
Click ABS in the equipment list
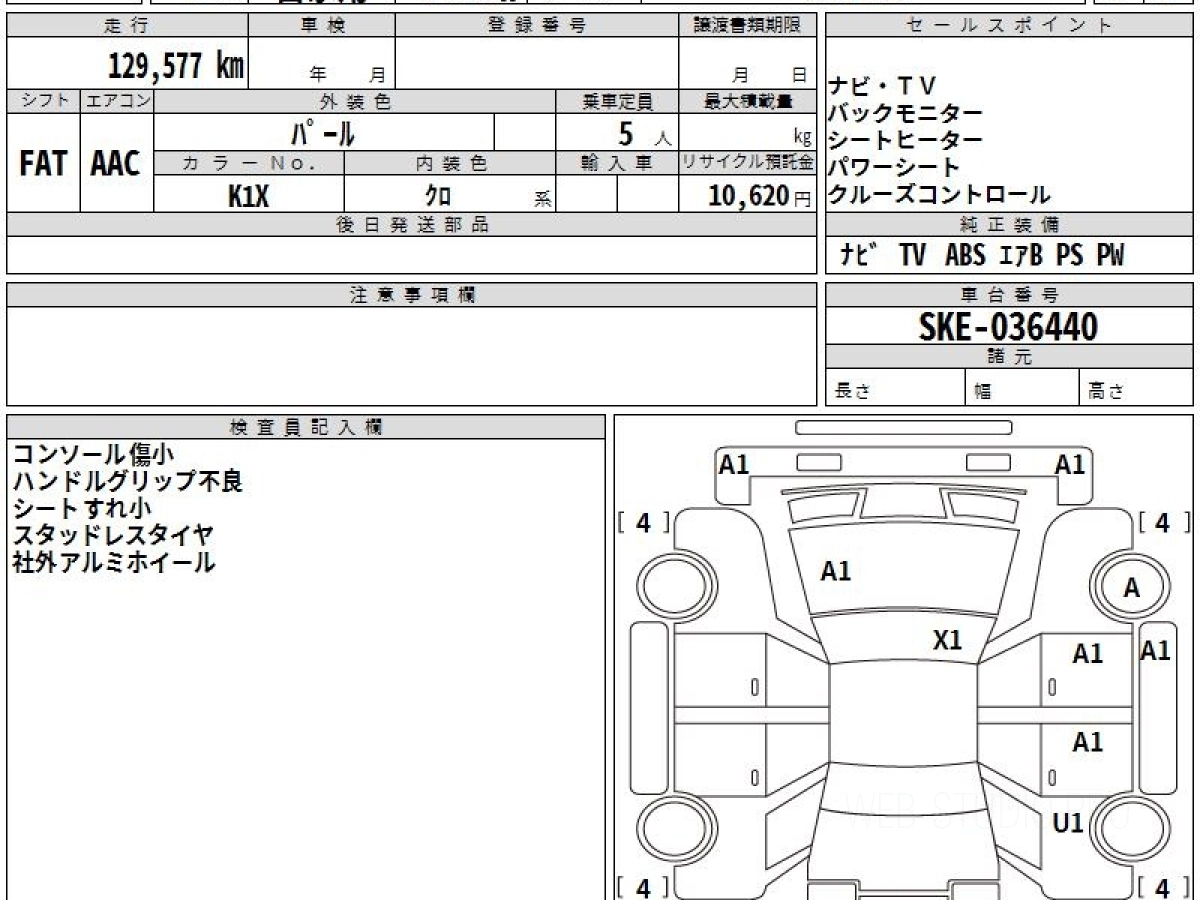(965, 256)
